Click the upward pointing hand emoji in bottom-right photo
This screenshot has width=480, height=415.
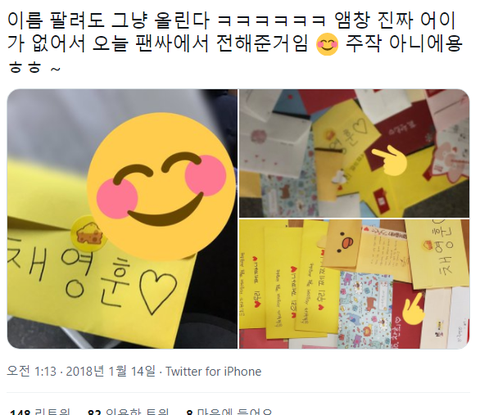pos(414,308)
